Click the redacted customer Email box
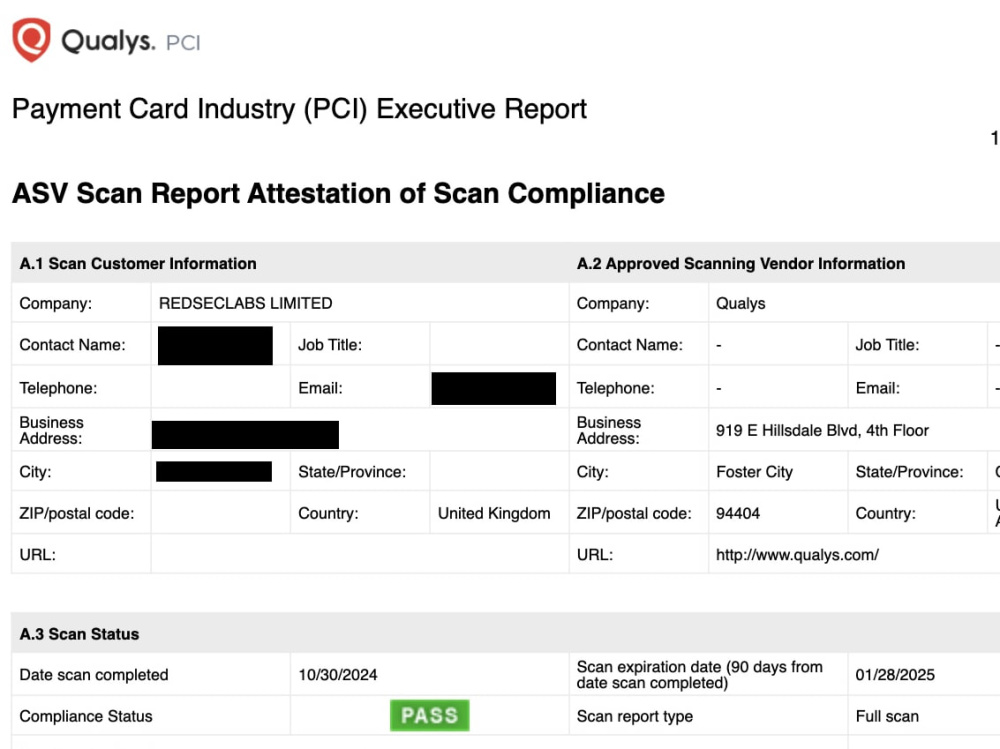This screenshot has height=749, width=1000. [494, 389]
